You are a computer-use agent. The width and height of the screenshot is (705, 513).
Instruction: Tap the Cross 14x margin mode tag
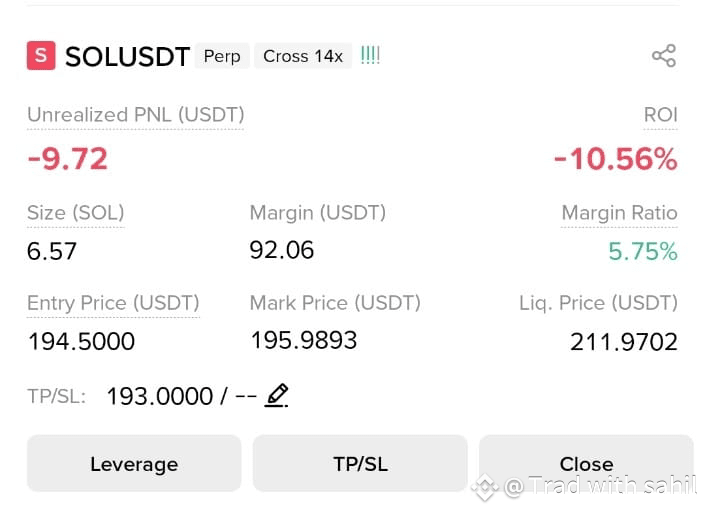pyautogui.click(x=303, y=56)
